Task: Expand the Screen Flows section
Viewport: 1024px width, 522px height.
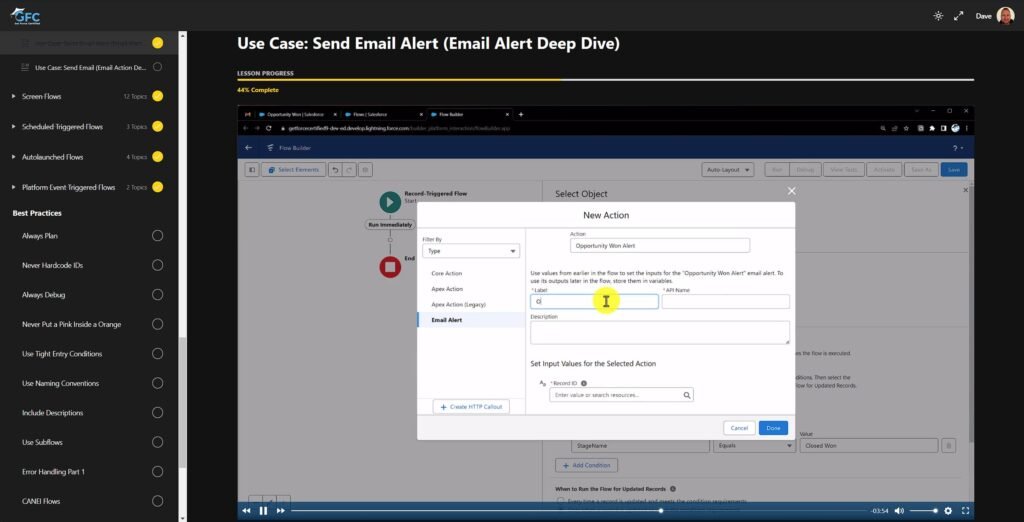Action: click(14, 96)
